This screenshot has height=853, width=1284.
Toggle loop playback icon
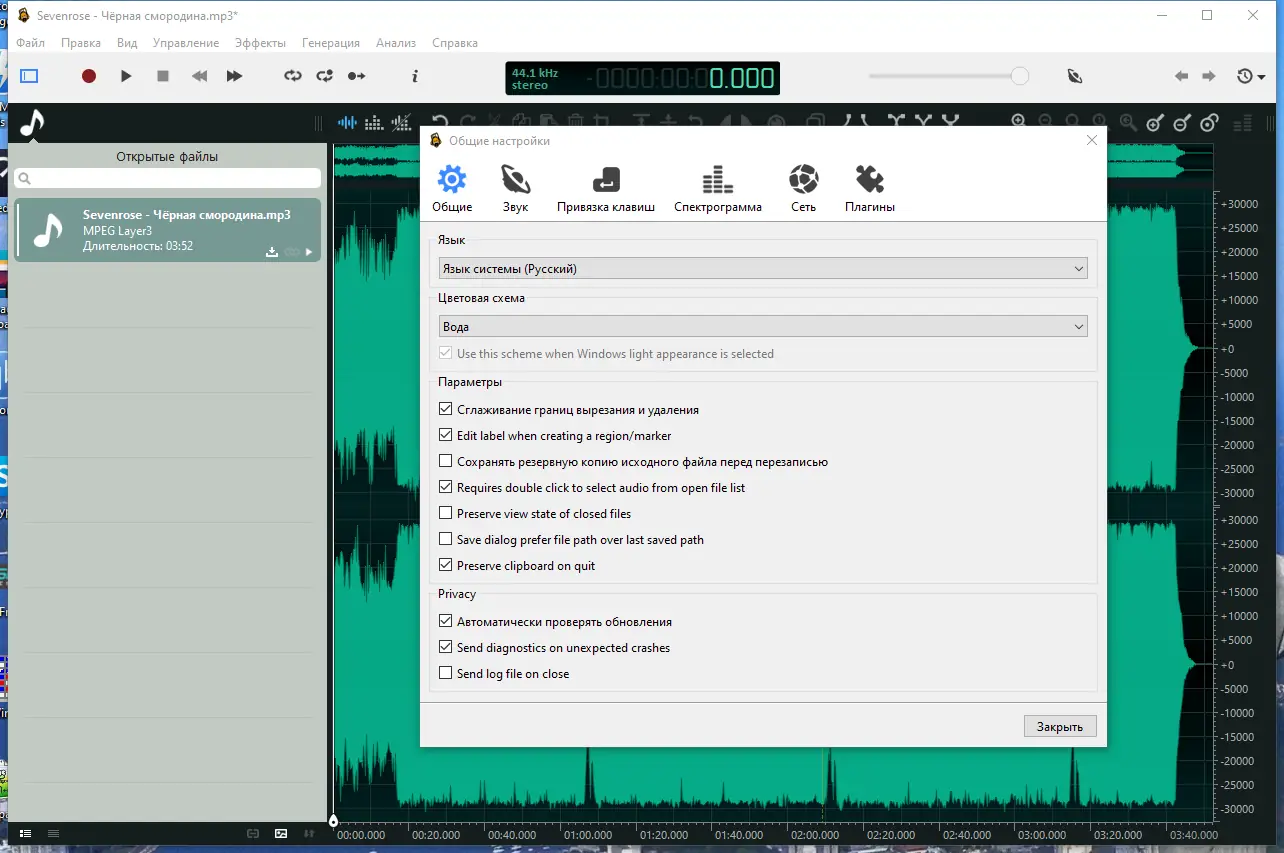[293, 76]
